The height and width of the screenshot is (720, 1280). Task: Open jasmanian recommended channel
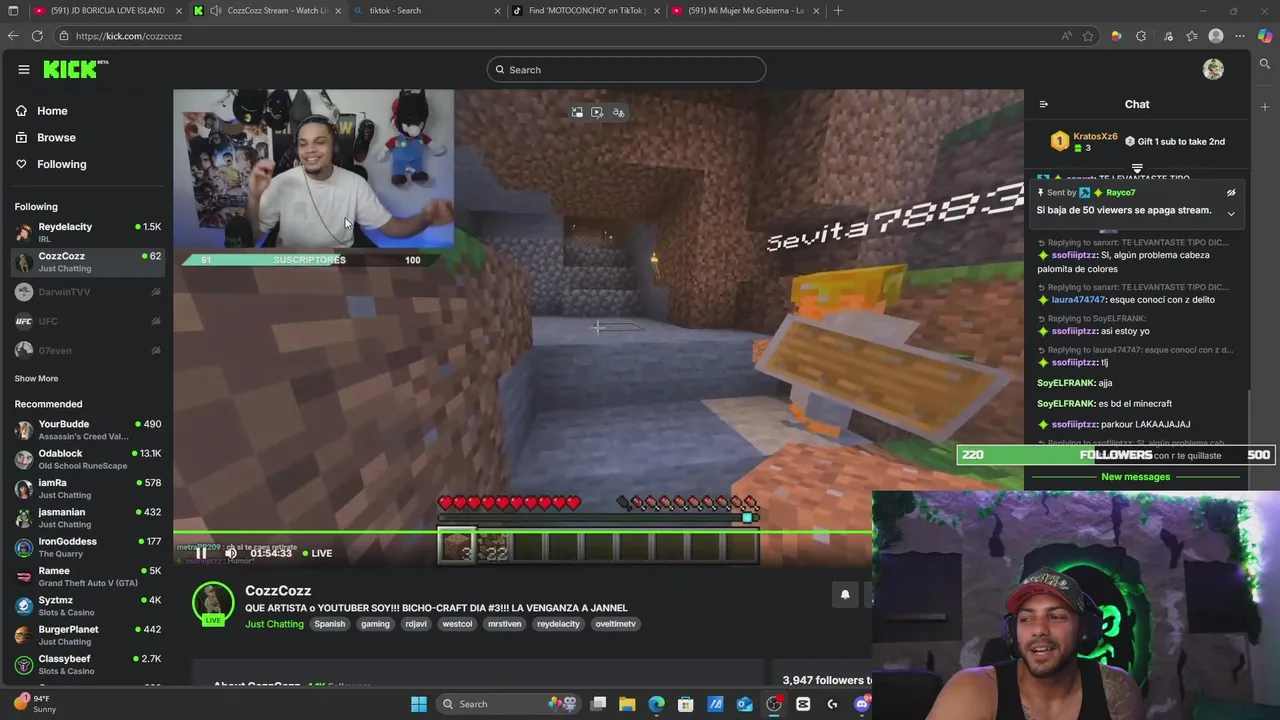point(88,518)
